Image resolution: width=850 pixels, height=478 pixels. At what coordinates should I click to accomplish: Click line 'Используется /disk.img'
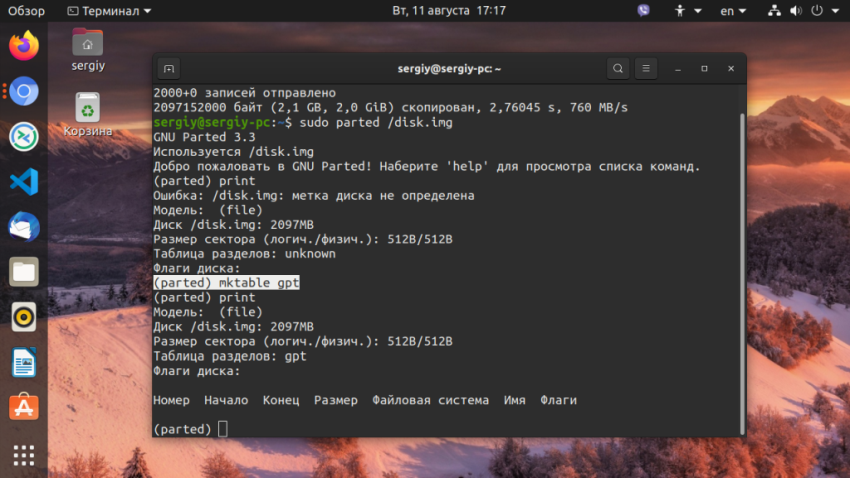[233, 152]
